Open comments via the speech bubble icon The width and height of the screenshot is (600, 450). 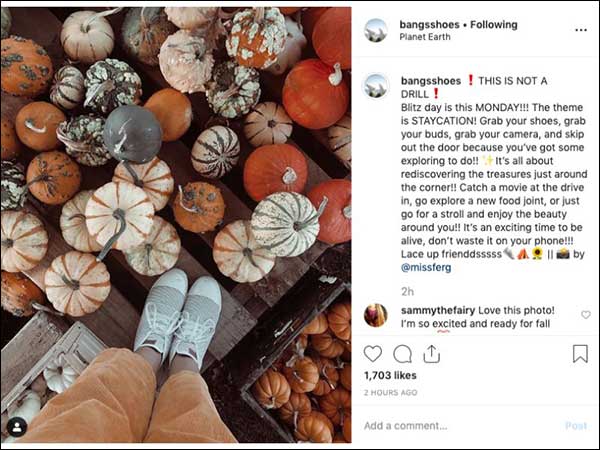click(402, 354)
